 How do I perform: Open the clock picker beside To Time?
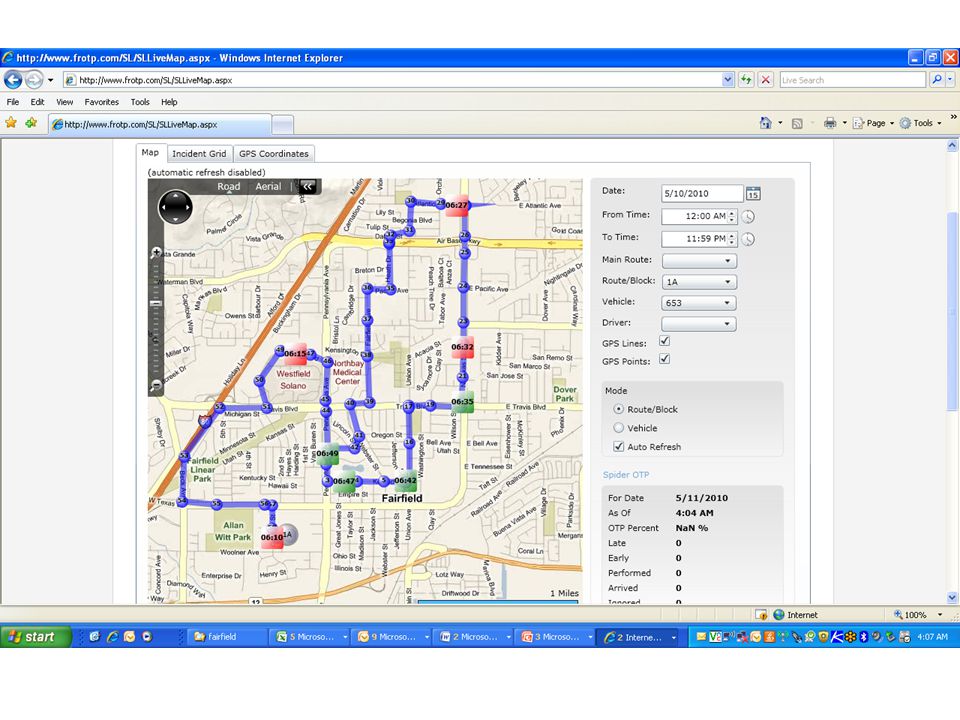[748, 239]
